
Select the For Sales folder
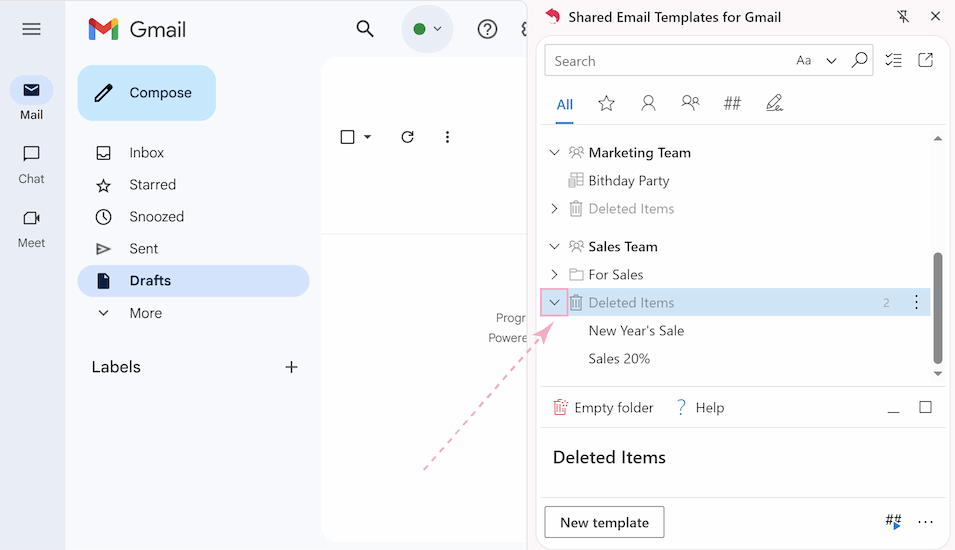(736, 275)
